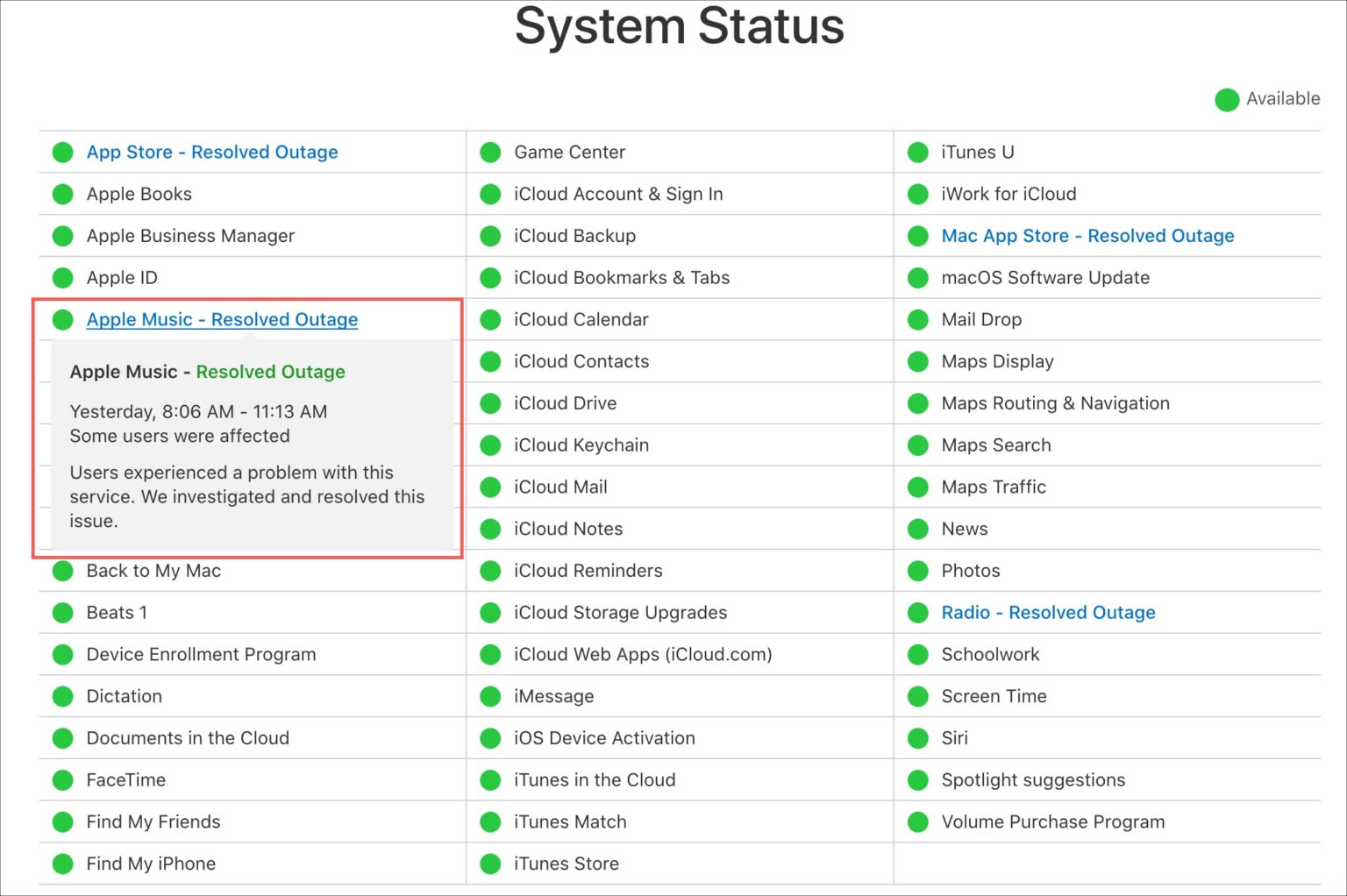The image size is (1347, 896).
Task: Click the green dot next to Beats 1
Action: pos(62,612)
